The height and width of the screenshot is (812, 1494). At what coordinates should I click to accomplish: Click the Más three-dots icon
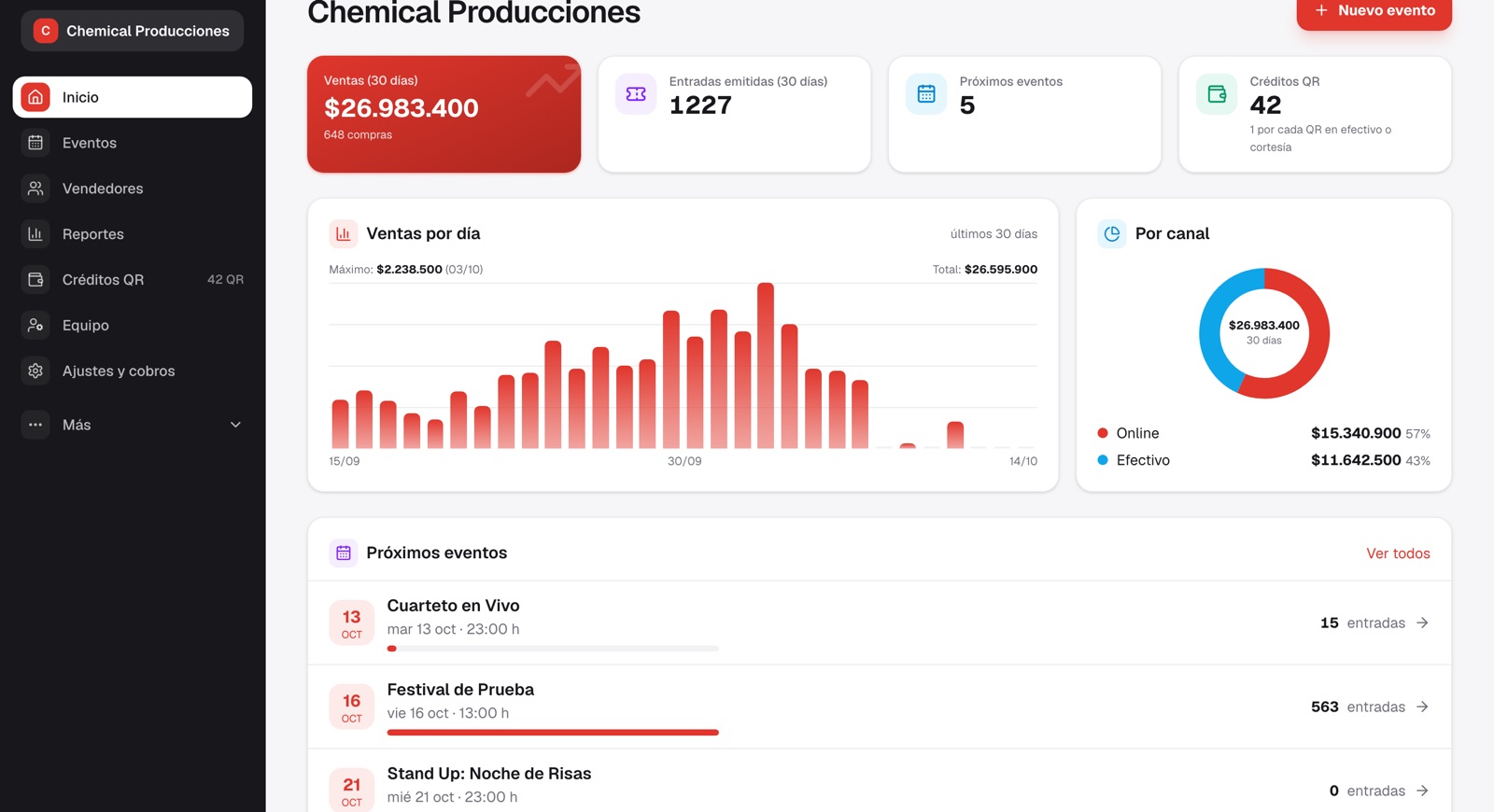pyautogui.click(x=35, y=425)
